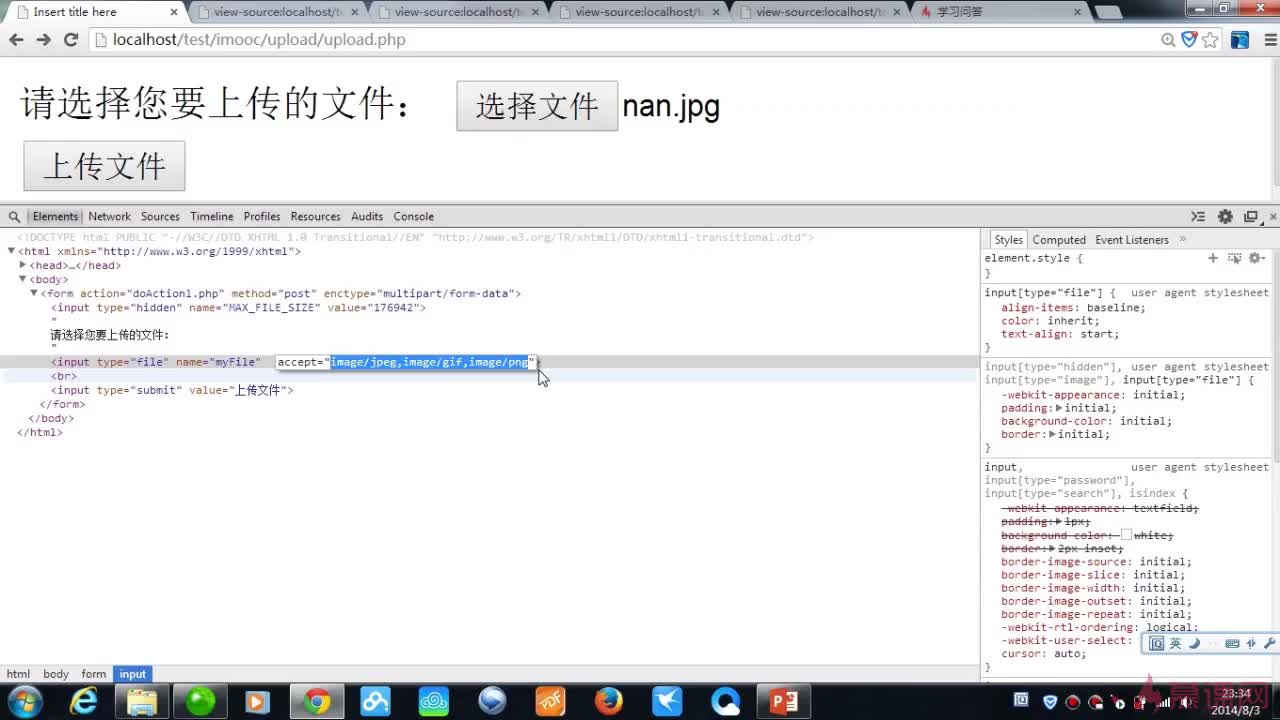Click the green ball icon on the taskbar
Viewport: 1280px width, 720px height.
coord(200,702)
